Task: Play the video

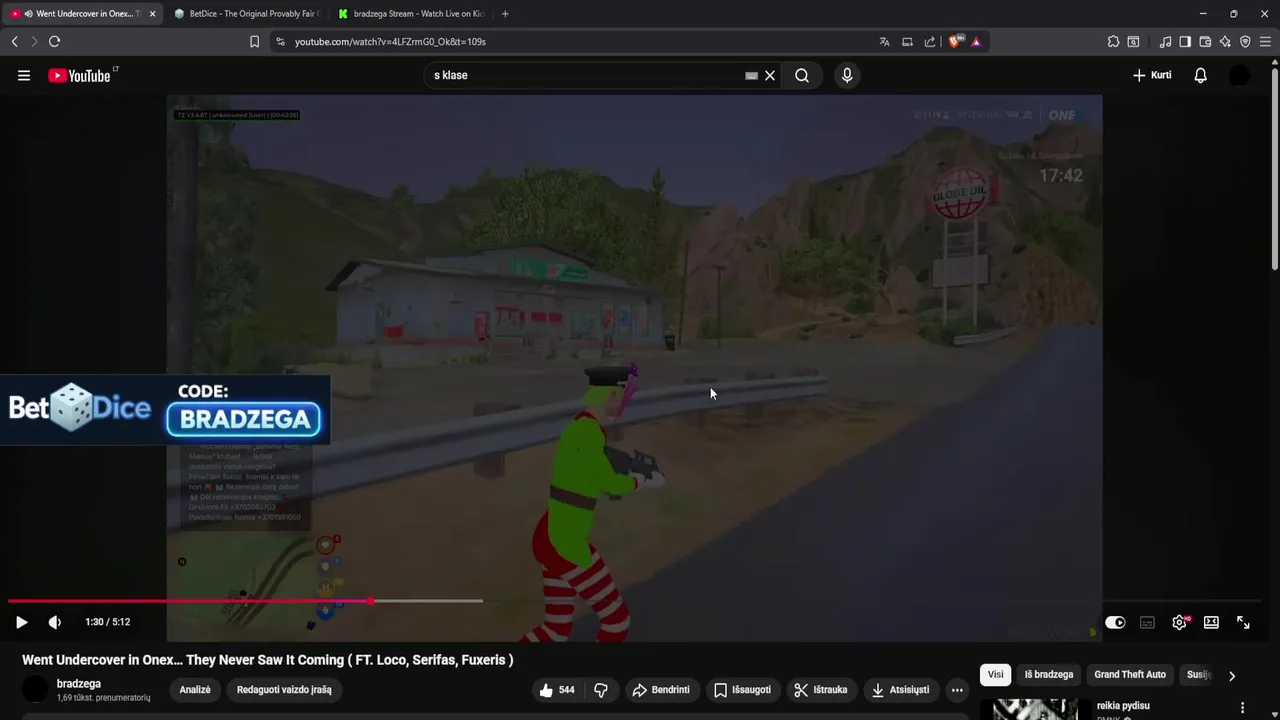Action: [x=21, y=622]
